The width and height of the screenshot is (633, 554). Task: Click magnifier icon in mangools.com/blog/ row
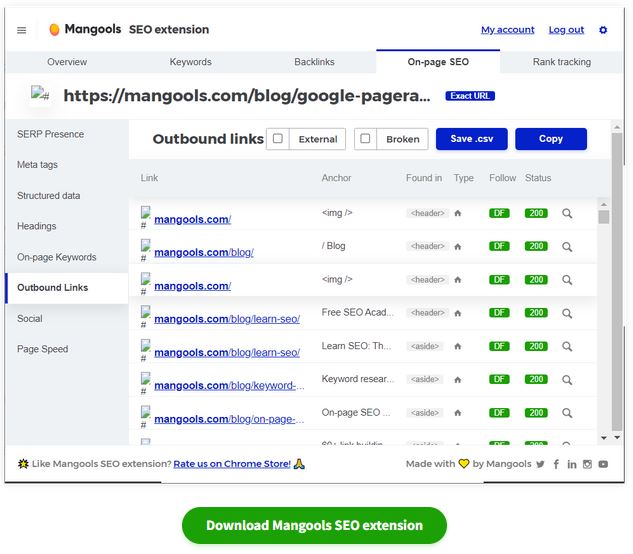[x=567, y=247]
